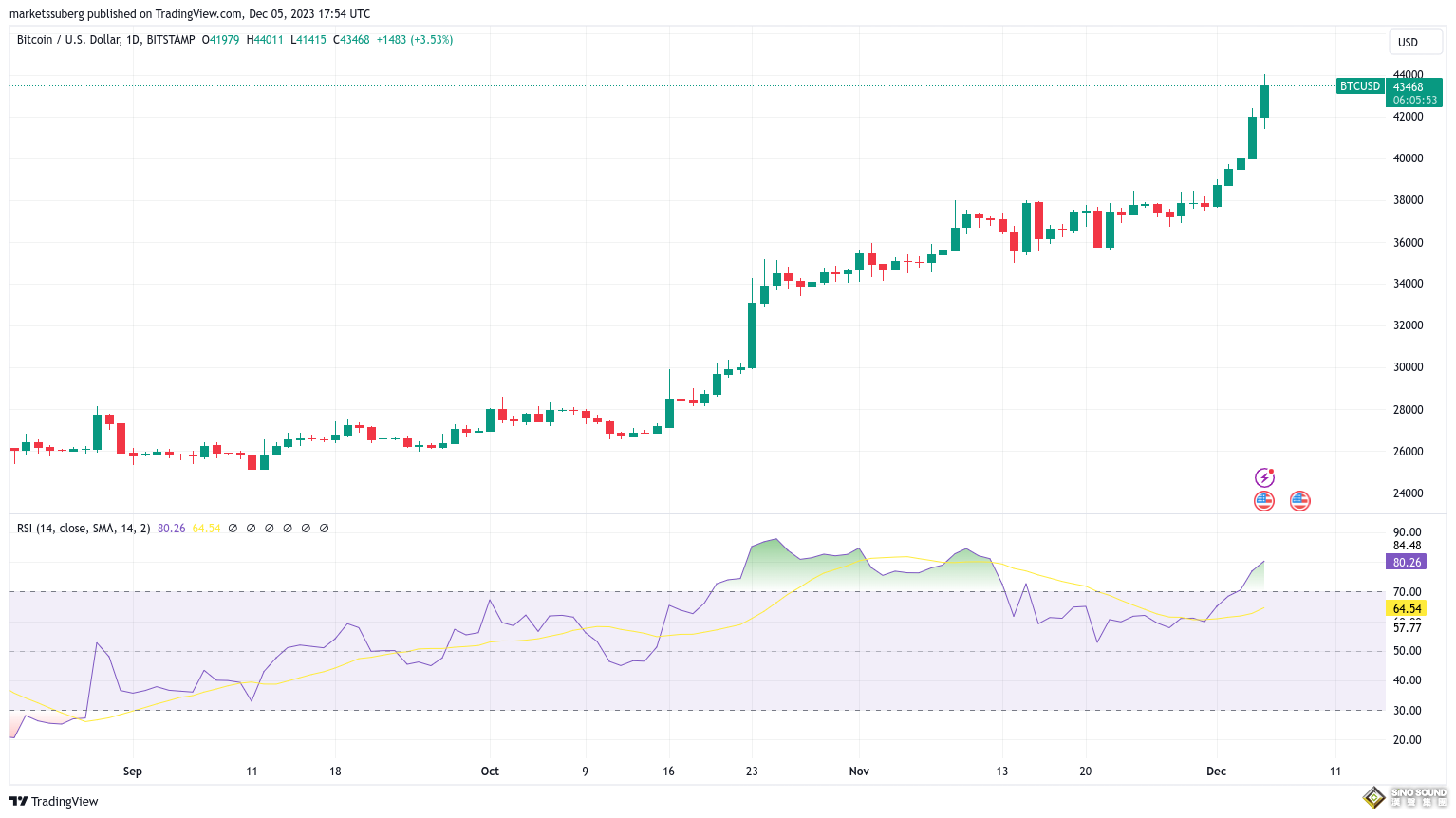The height and width of the screenshot is (818, 1456).
Task: Click the green BTCUSD symbol tag
Action: point(1359,86)
